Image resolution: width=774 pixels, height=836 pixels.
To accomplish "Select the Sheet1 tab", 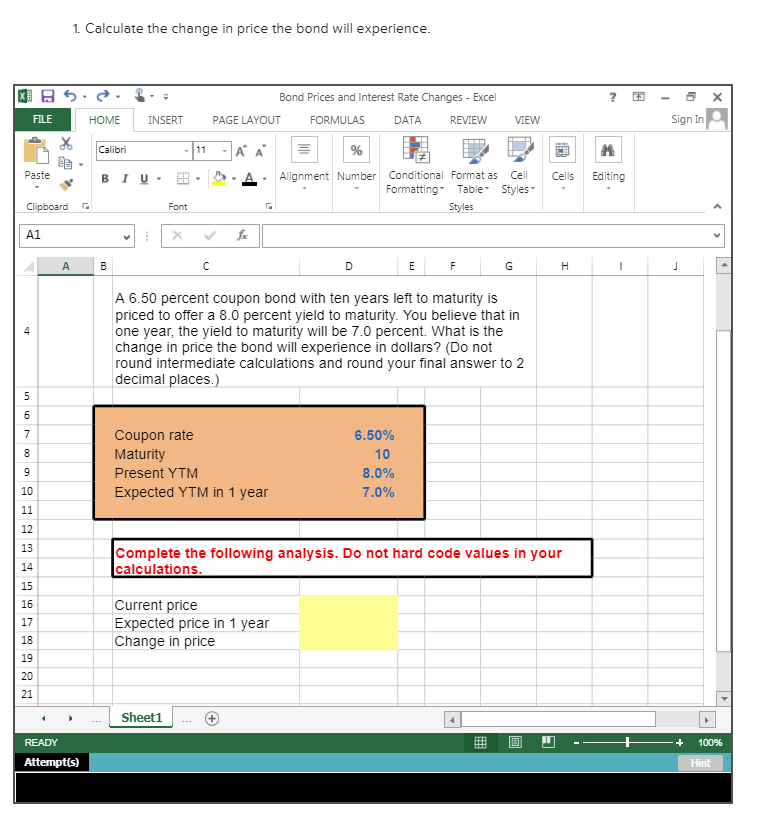I will coord(141,718).
